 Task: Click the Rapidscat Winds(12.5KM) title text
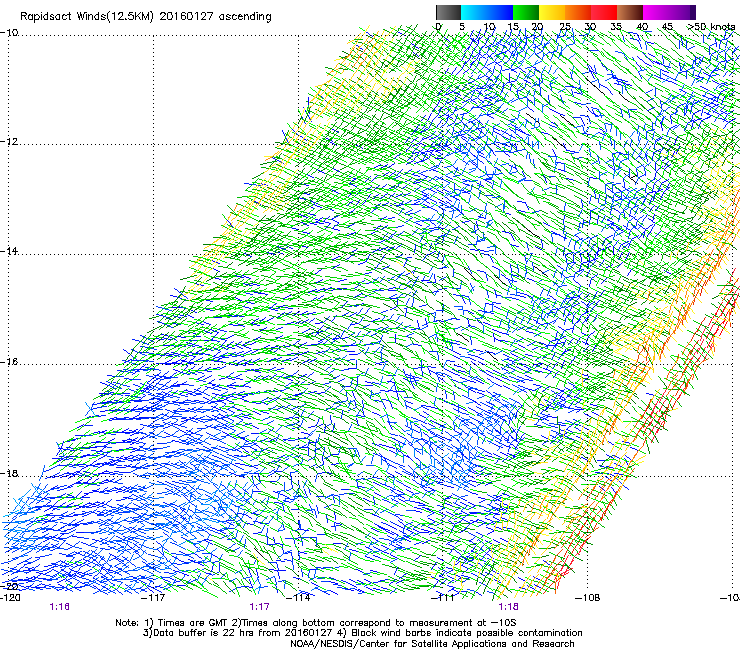[x=146, y=17]
